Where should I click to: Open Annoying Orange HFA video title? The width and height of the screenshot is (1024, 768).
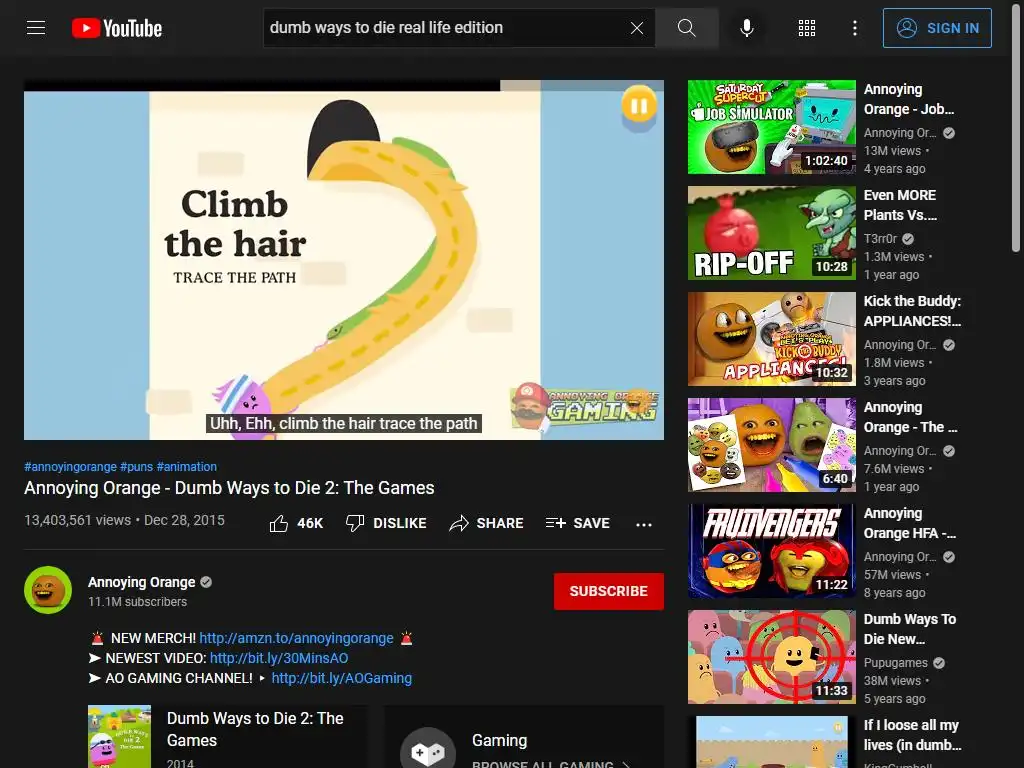point(910,523)
